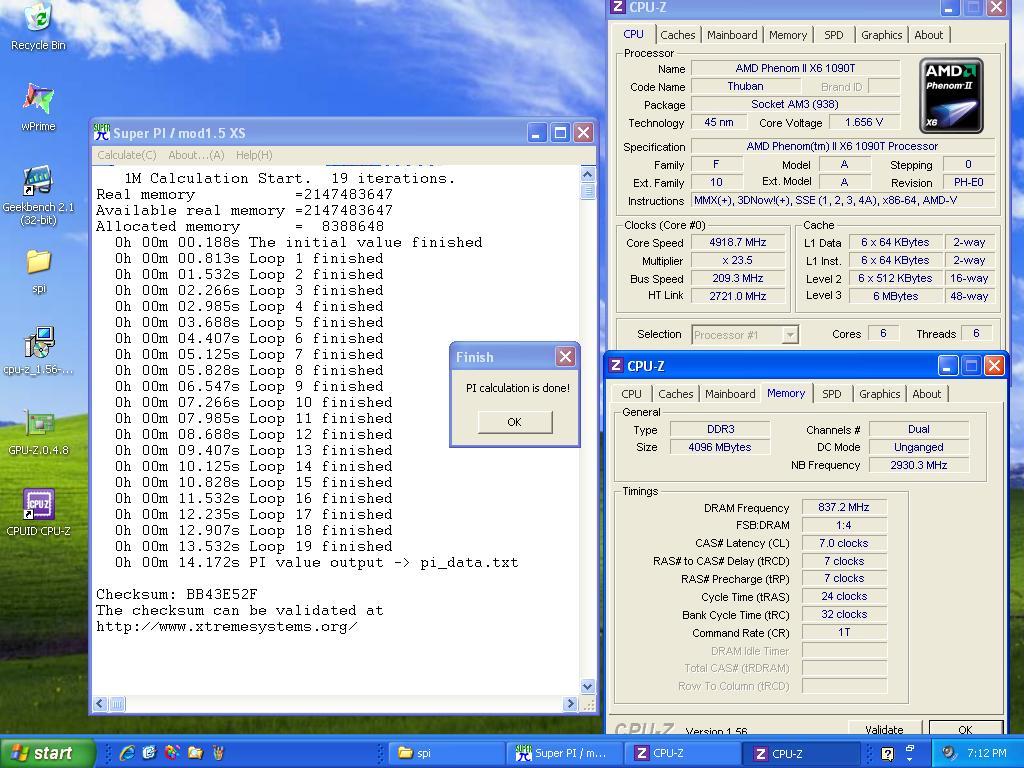Click the Command Rate value 1T
Screen dimensions: 1024x768
pyautogui.click(x=843, y=632)
